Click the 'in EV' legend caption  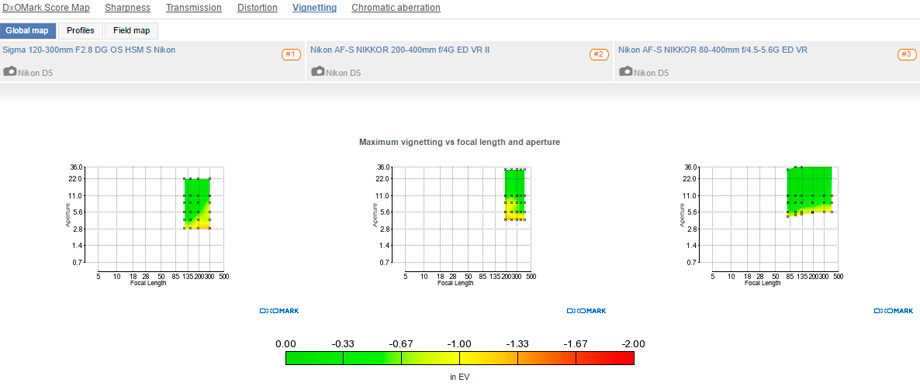coord(460,377)
